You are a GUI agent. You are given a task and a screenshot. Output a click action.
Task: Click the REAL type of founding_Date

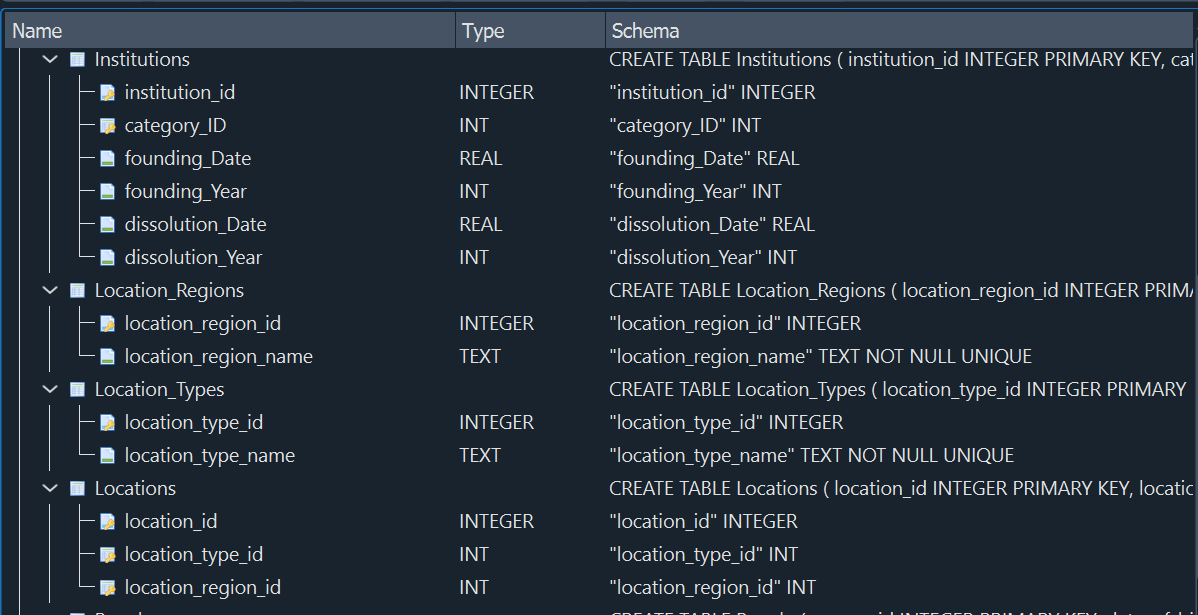point(481,158)
